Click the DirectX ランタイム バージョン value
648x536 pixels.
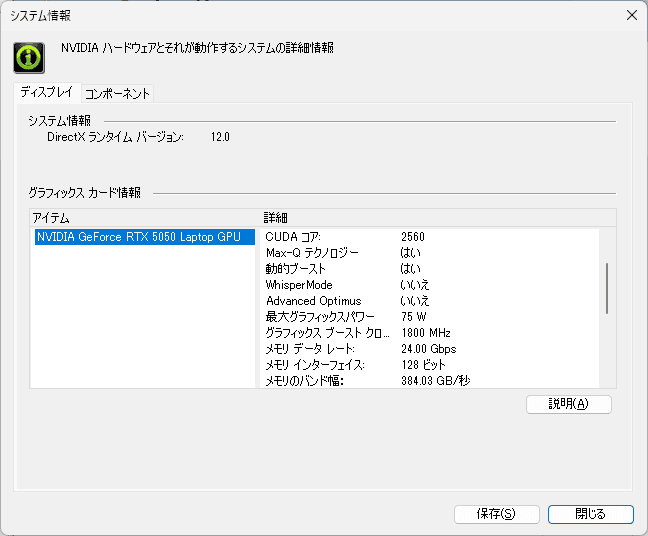(220, 137)
